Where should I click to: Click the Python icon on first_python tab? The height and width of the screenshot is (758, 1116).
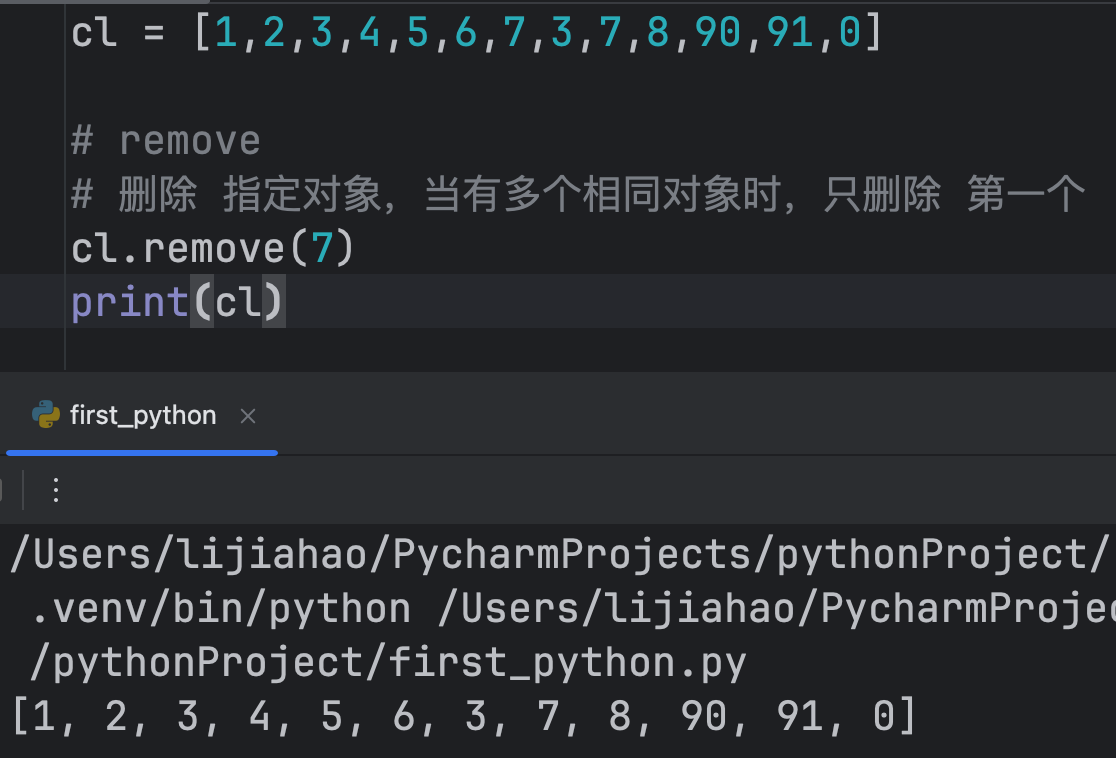pos(46,415)
